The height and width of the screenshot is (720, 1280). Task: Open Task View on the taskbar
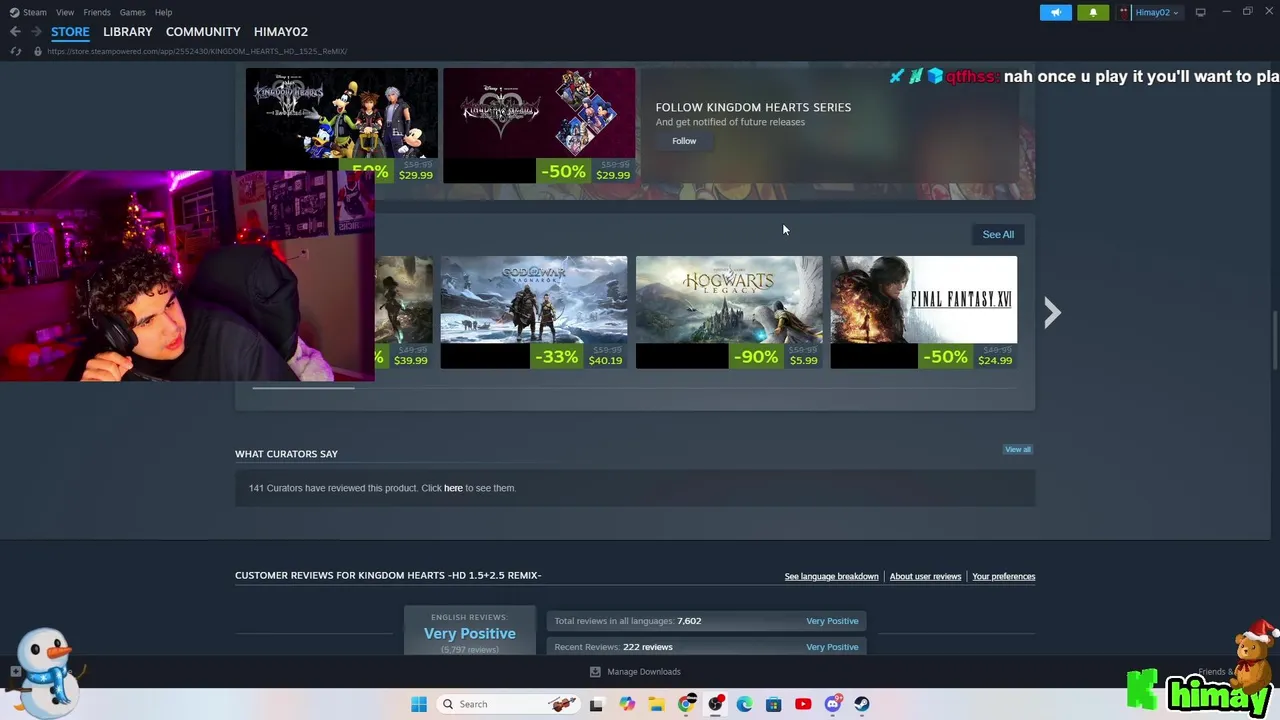597,704
